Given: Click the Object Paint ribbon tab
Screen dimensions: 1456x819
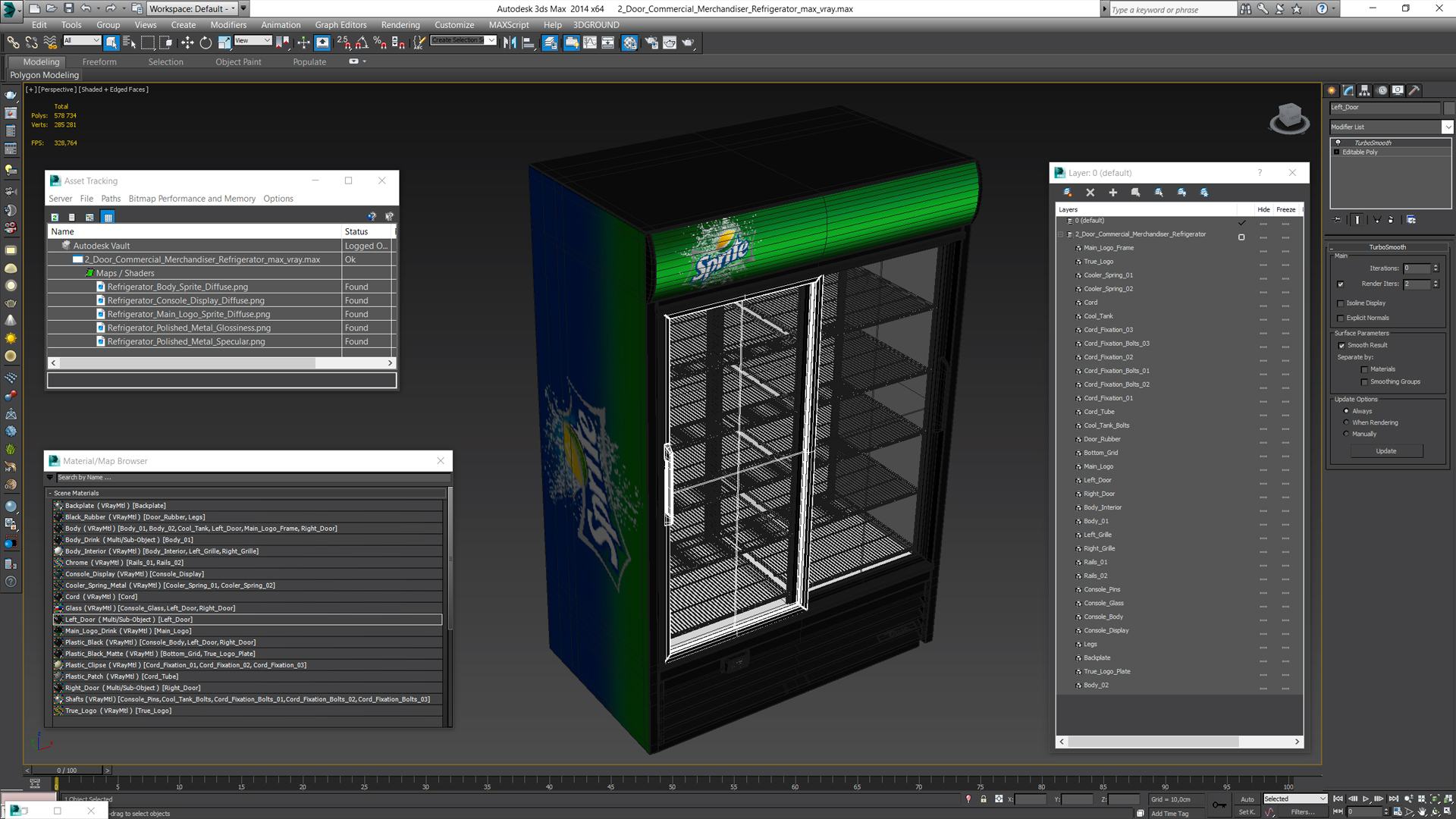Looking at the screenshot, I should [238, 62].
